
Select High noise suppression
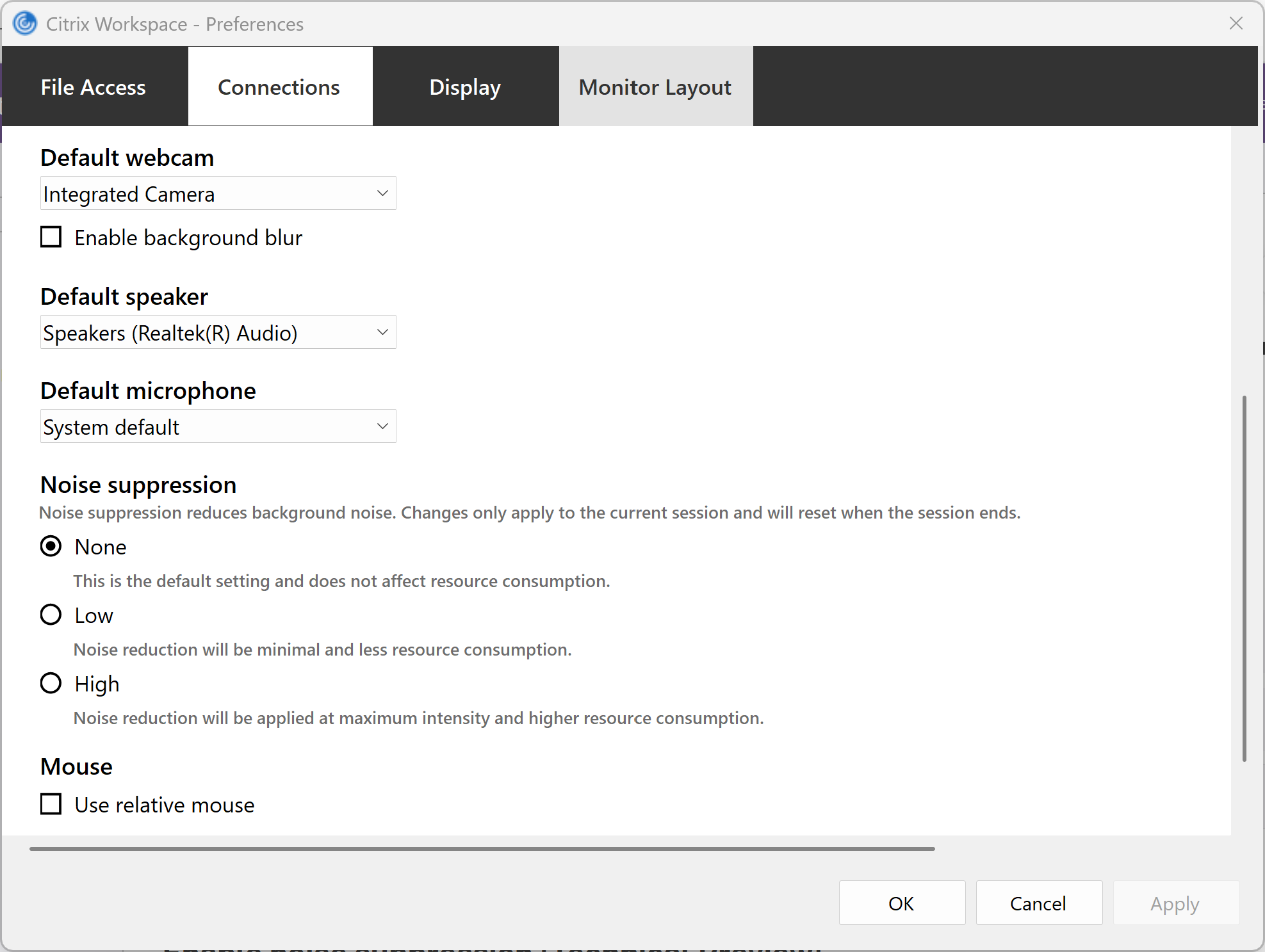51,684
